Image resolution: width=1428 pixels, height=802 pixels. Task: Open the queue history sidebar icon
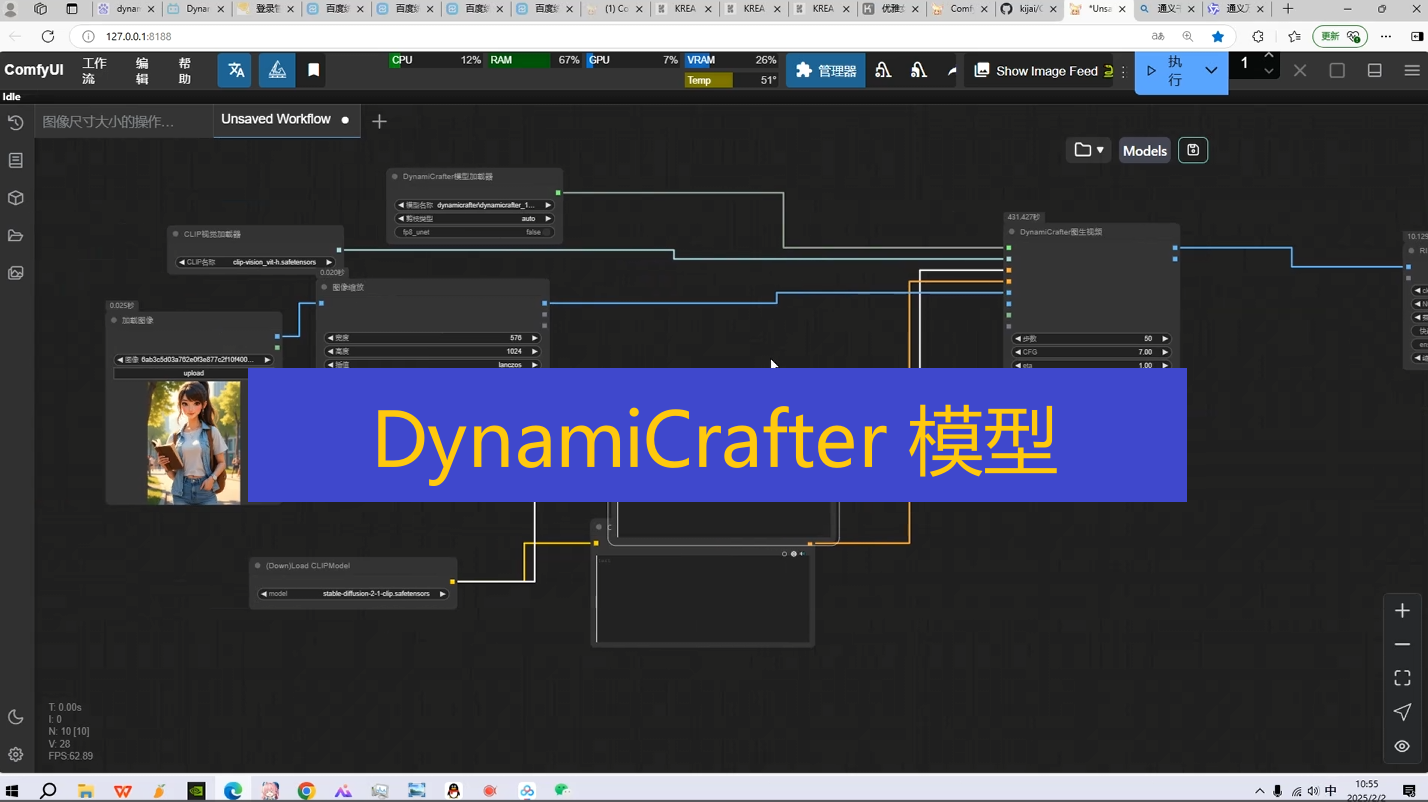16,123
